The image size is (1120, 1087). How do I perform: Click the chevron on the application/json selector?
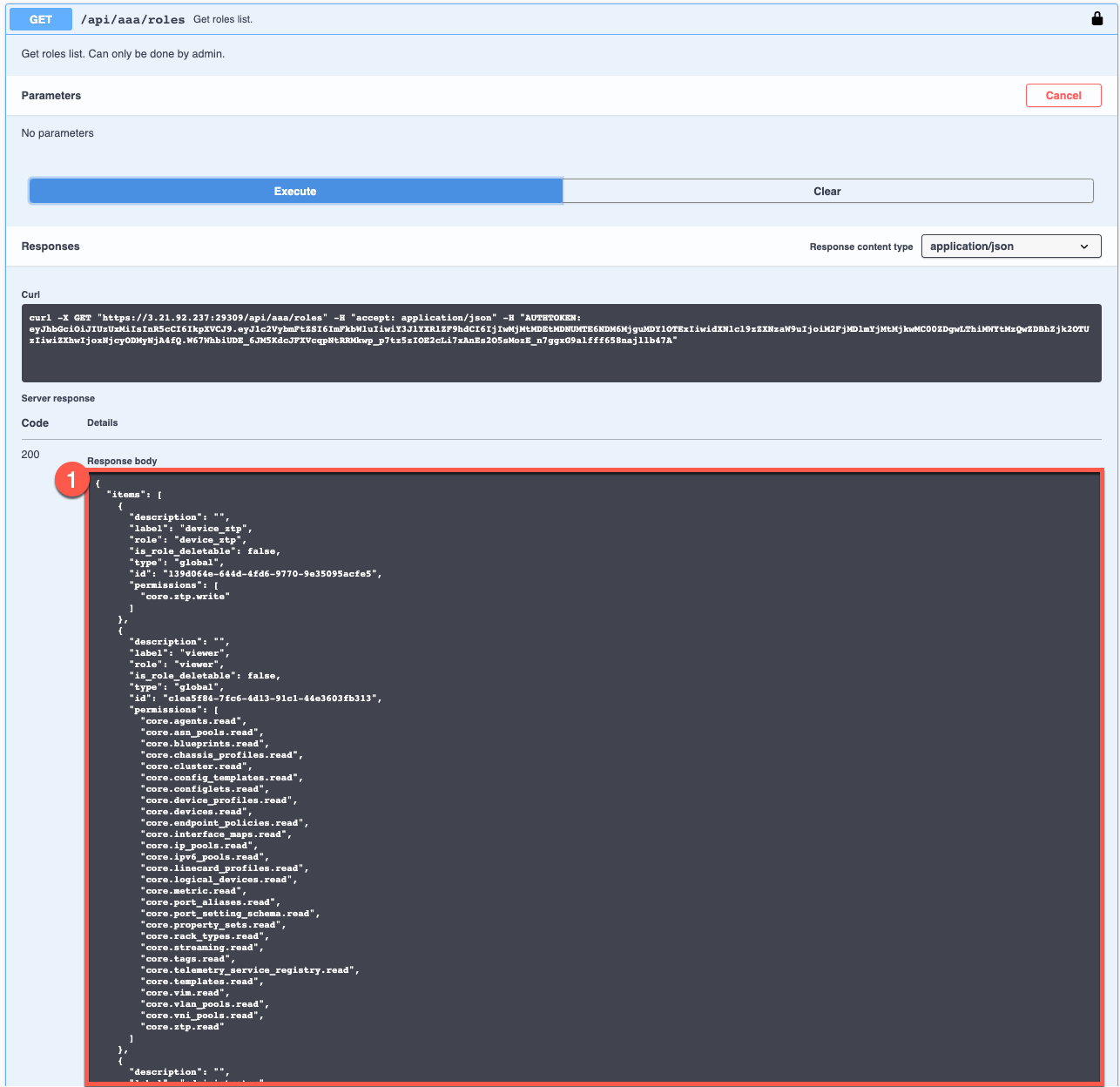point(1084,246)
